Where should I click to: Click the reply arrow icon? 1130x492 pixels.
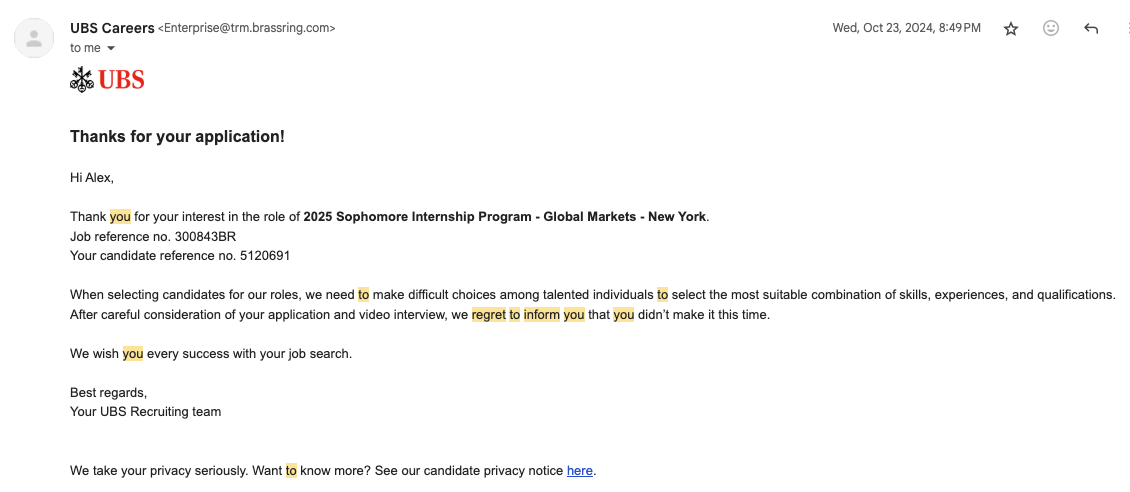[1091, 29]
